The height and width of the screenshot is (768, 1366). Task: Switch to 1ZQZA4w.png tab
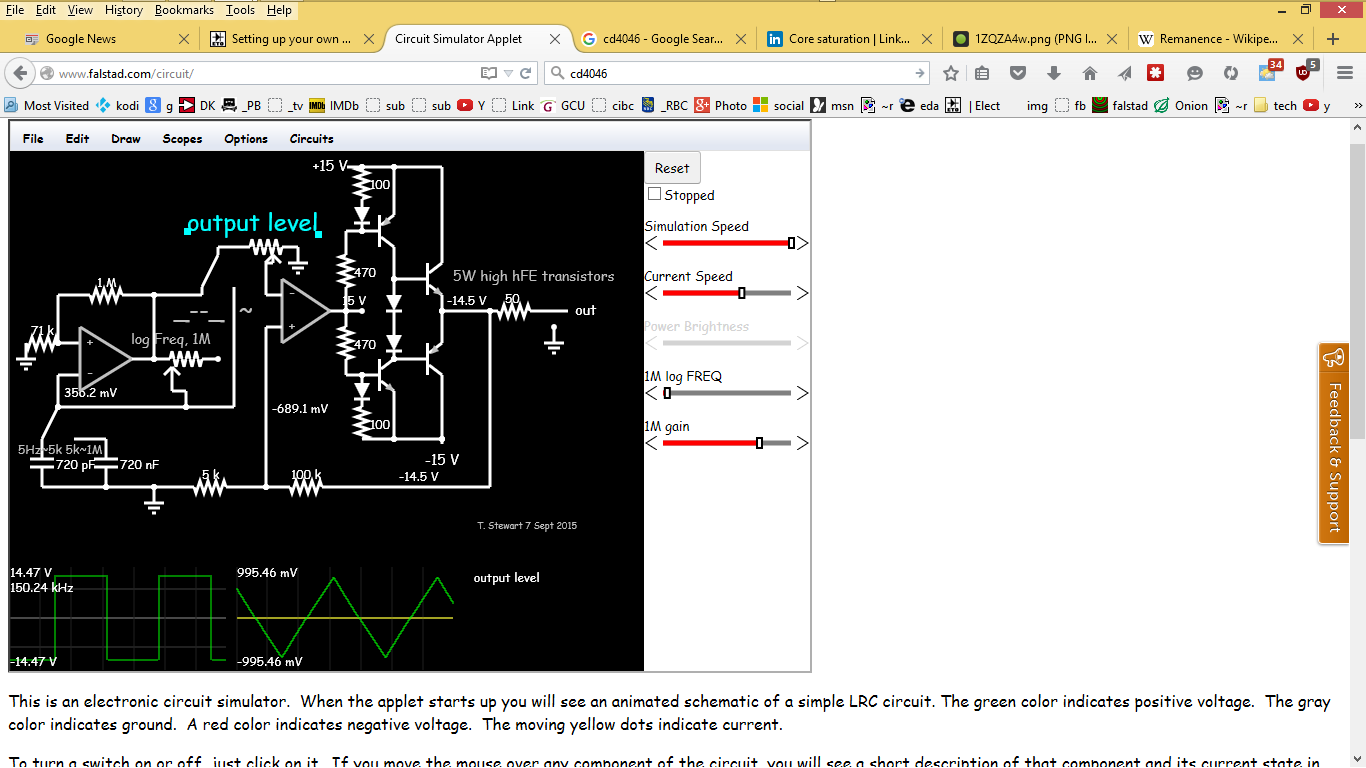click(1037, 39)
